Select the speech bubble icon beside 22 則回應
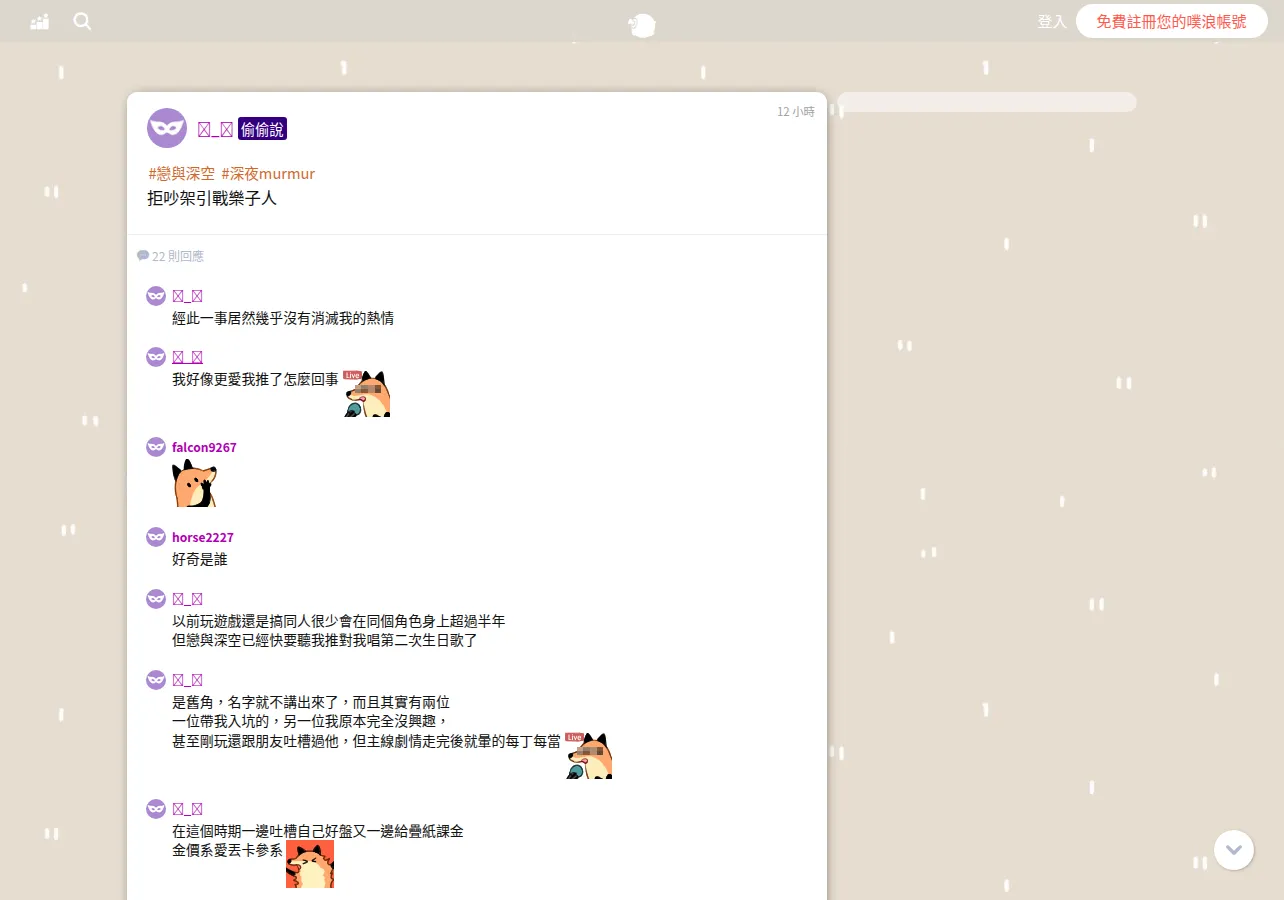 click(x=143, y=255)
